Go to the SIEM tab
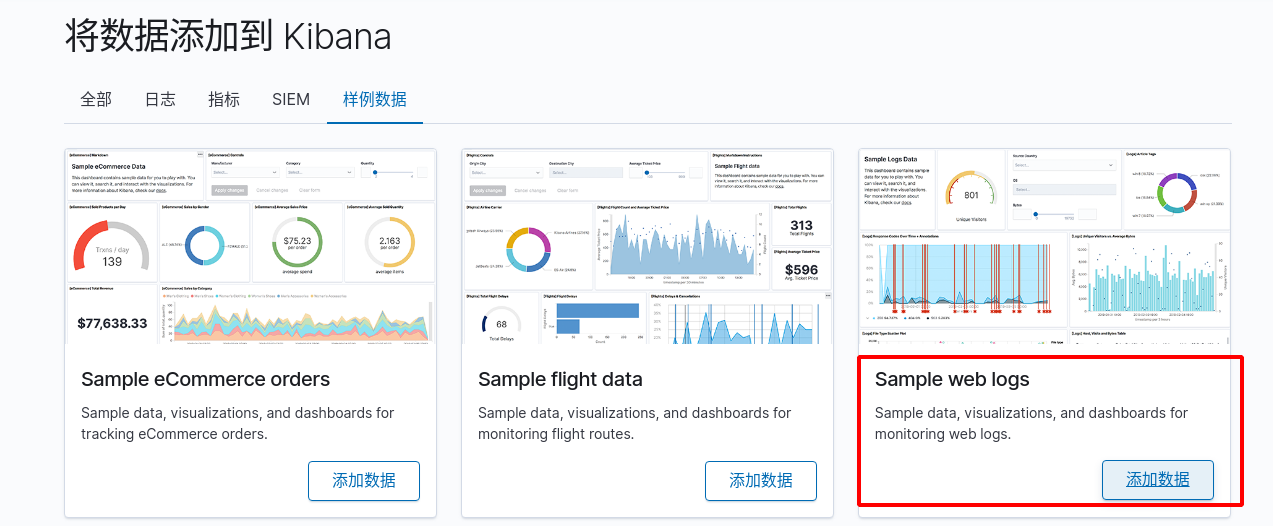The image size is (1273, 526). click(291, 99)
